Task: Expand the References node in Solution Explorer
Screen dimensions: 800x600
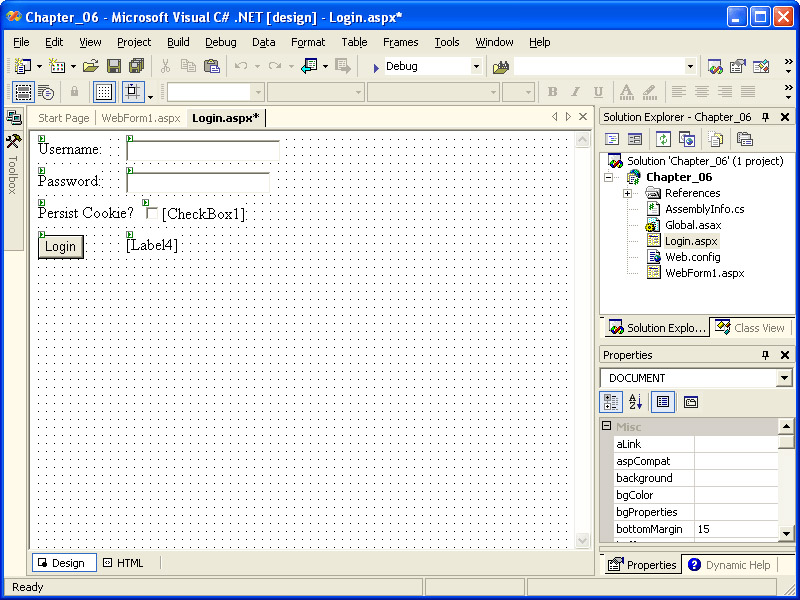Action: tap(627, 193)
